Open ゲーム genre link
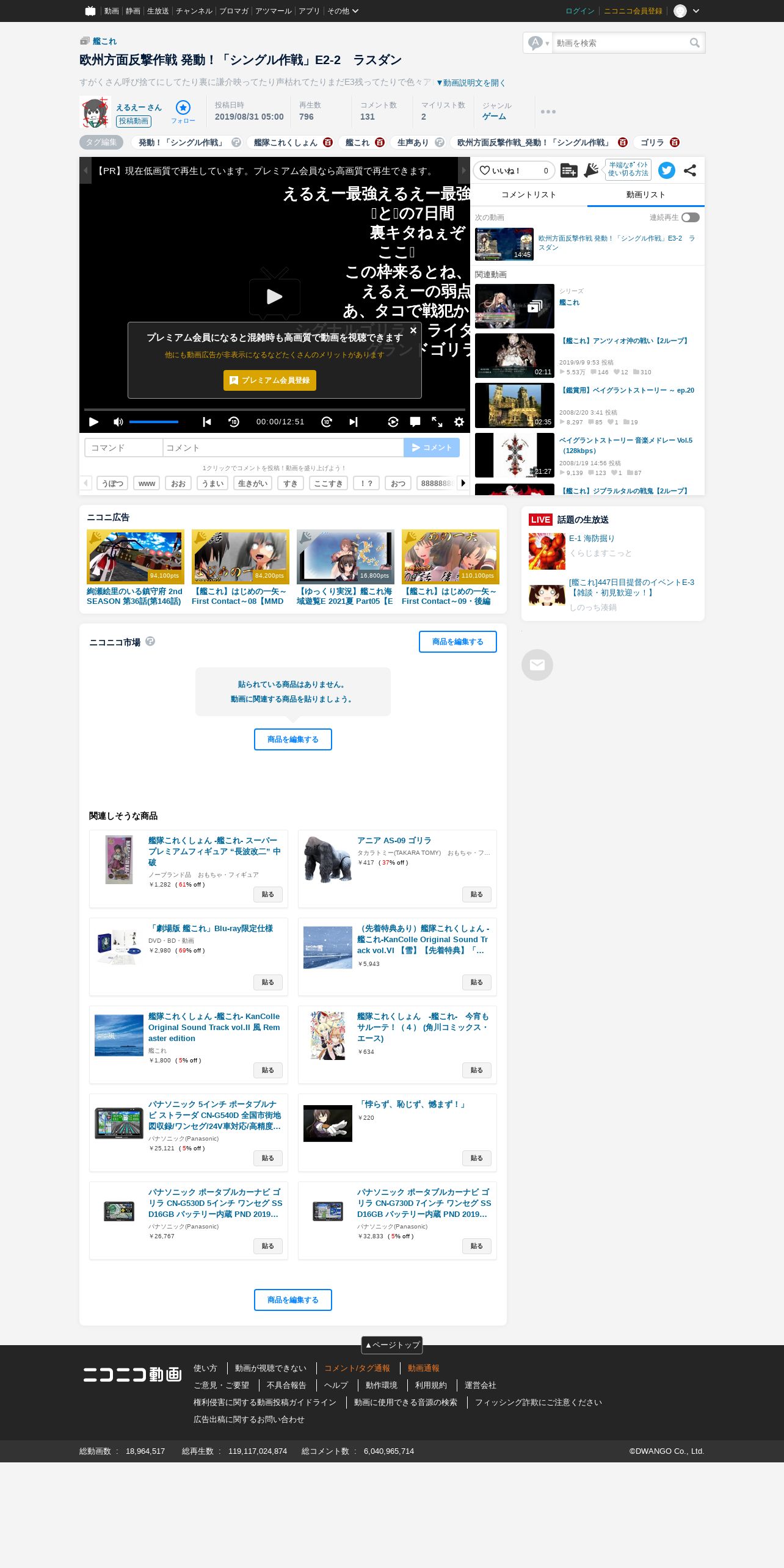 tap(494, 116)
